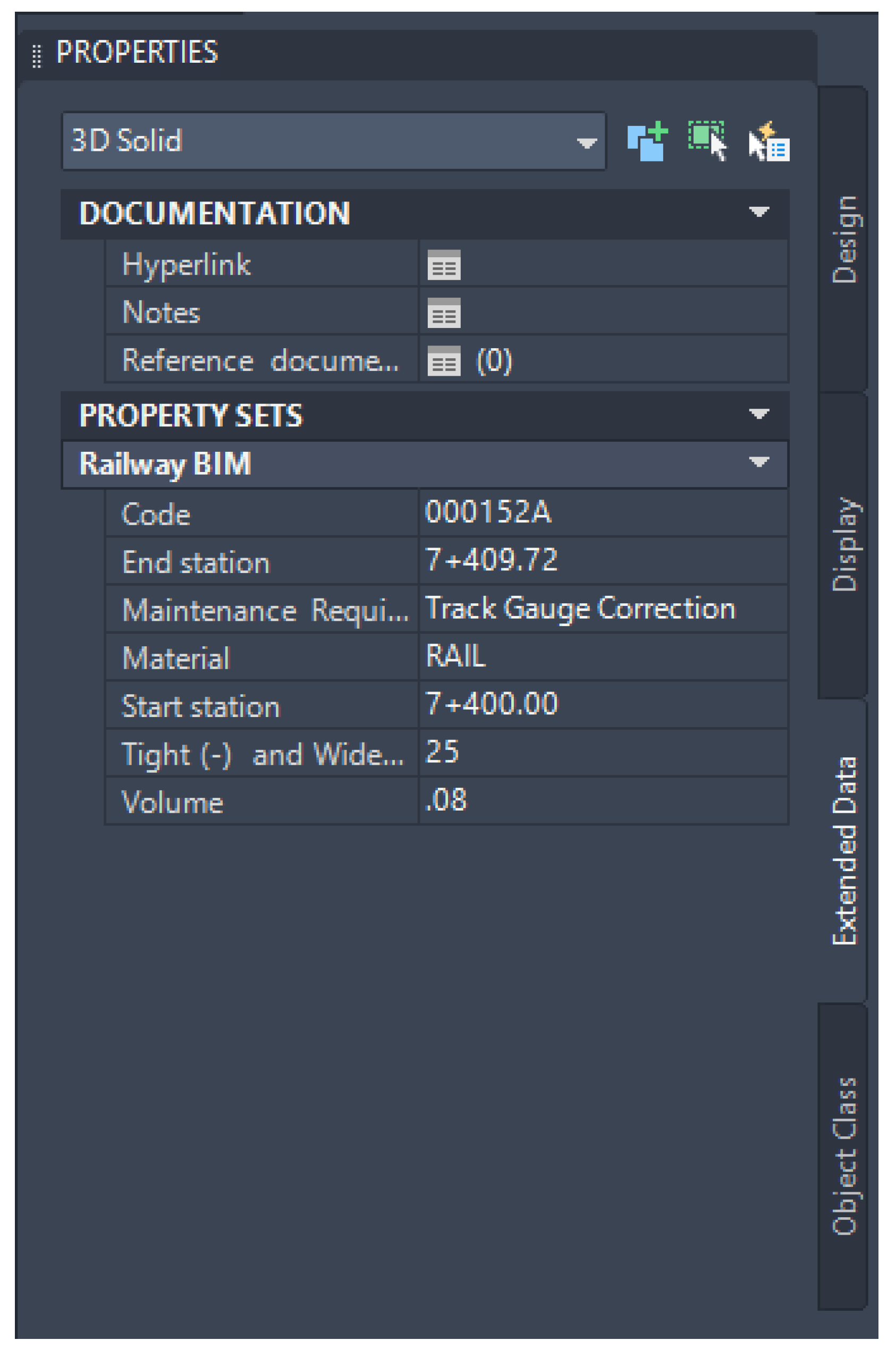Image resolution: width=896 pixels, height=1357 pixels.
Task: Collapse the Railway BIM property set
Action: pyautogui.click(x=758, y=462)
